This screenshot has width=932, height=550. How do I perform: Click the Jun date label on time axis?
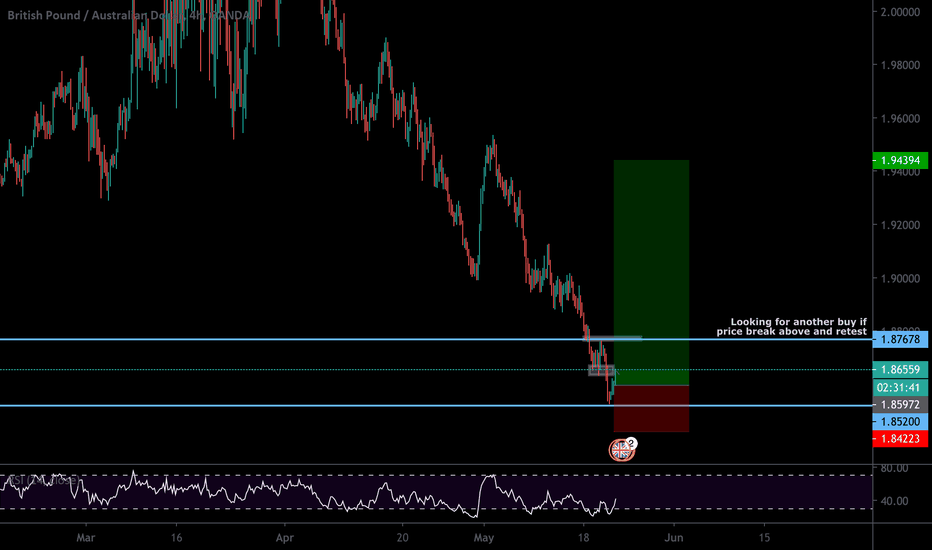tap(674, 538)
